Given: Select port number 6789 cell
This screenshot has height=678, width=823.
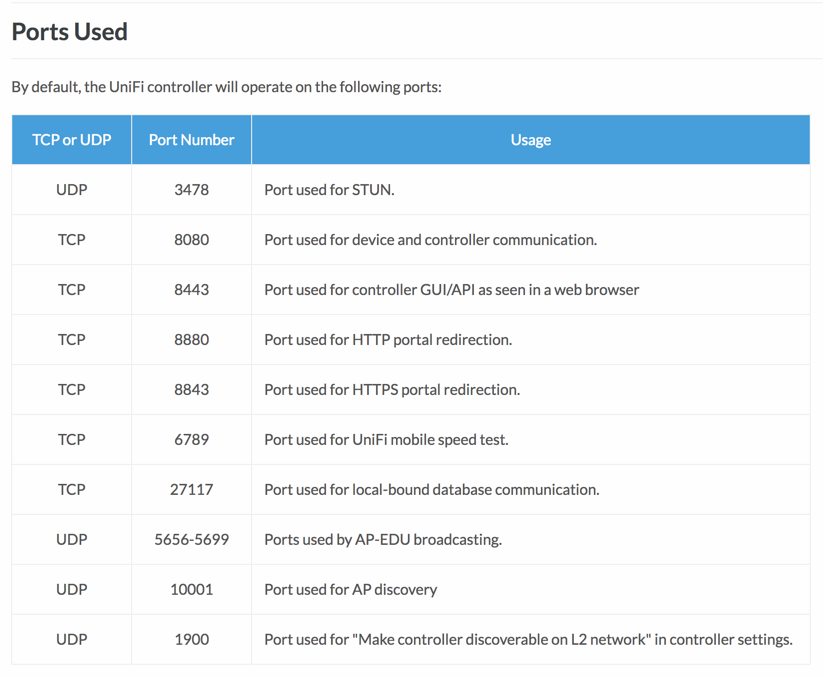Looking at the screenshot, I should pyautogui.click(x=192, y=439).
